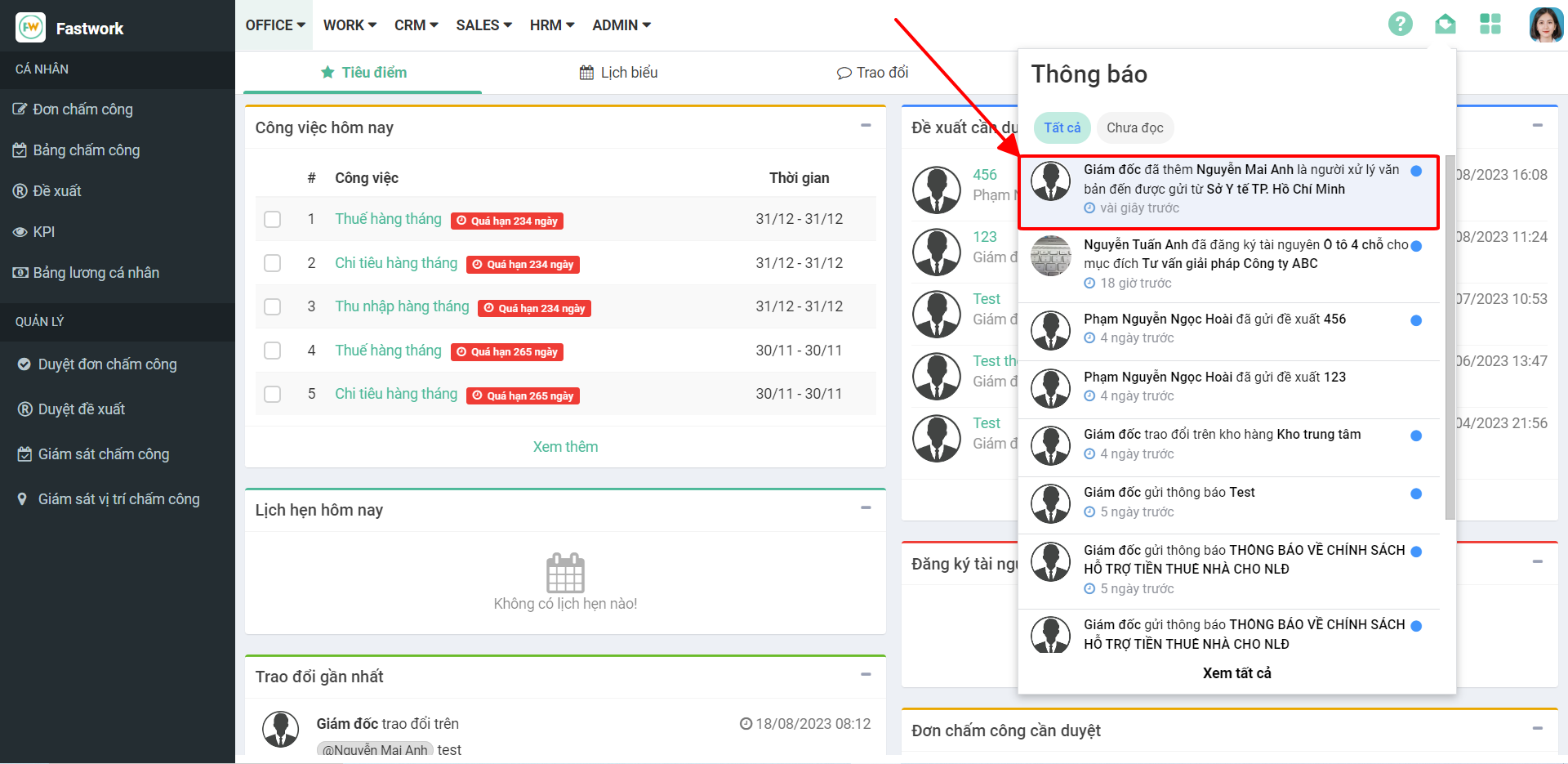Open the green apps grid icon
Screen dimensions: 1568x764
click(1490, 25)
